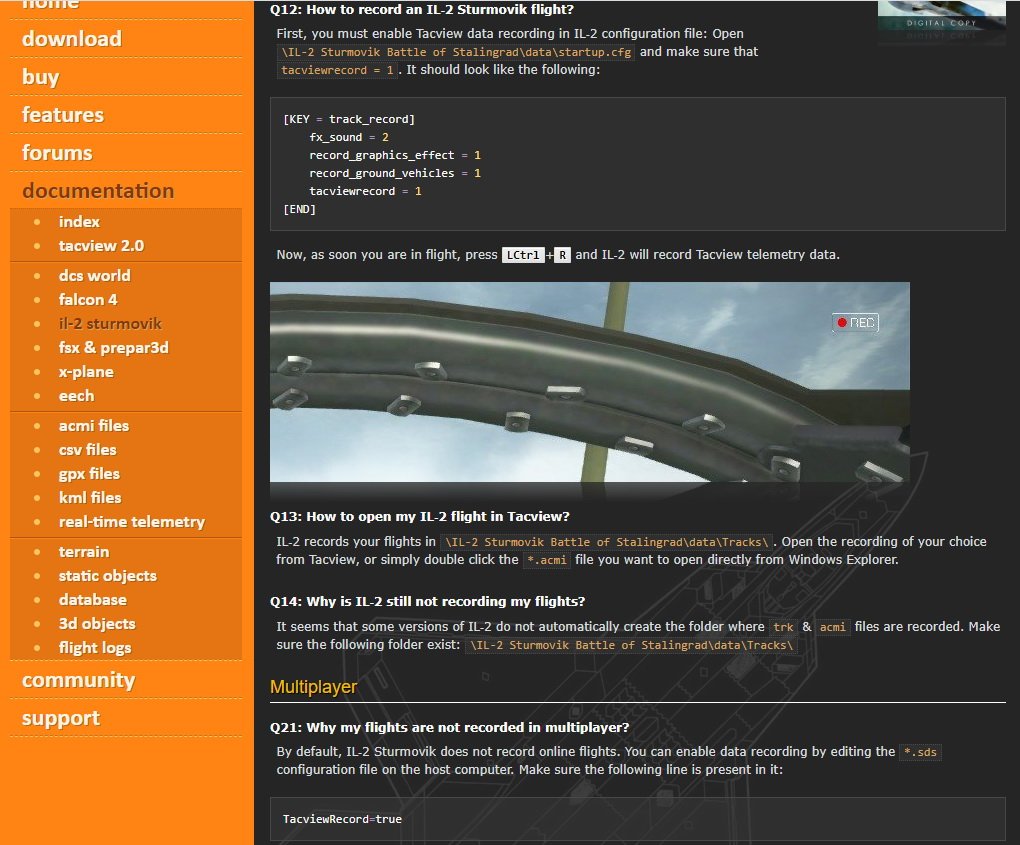
Task: Click the startup.cfg file path code
Action: (x=456, y=53)
